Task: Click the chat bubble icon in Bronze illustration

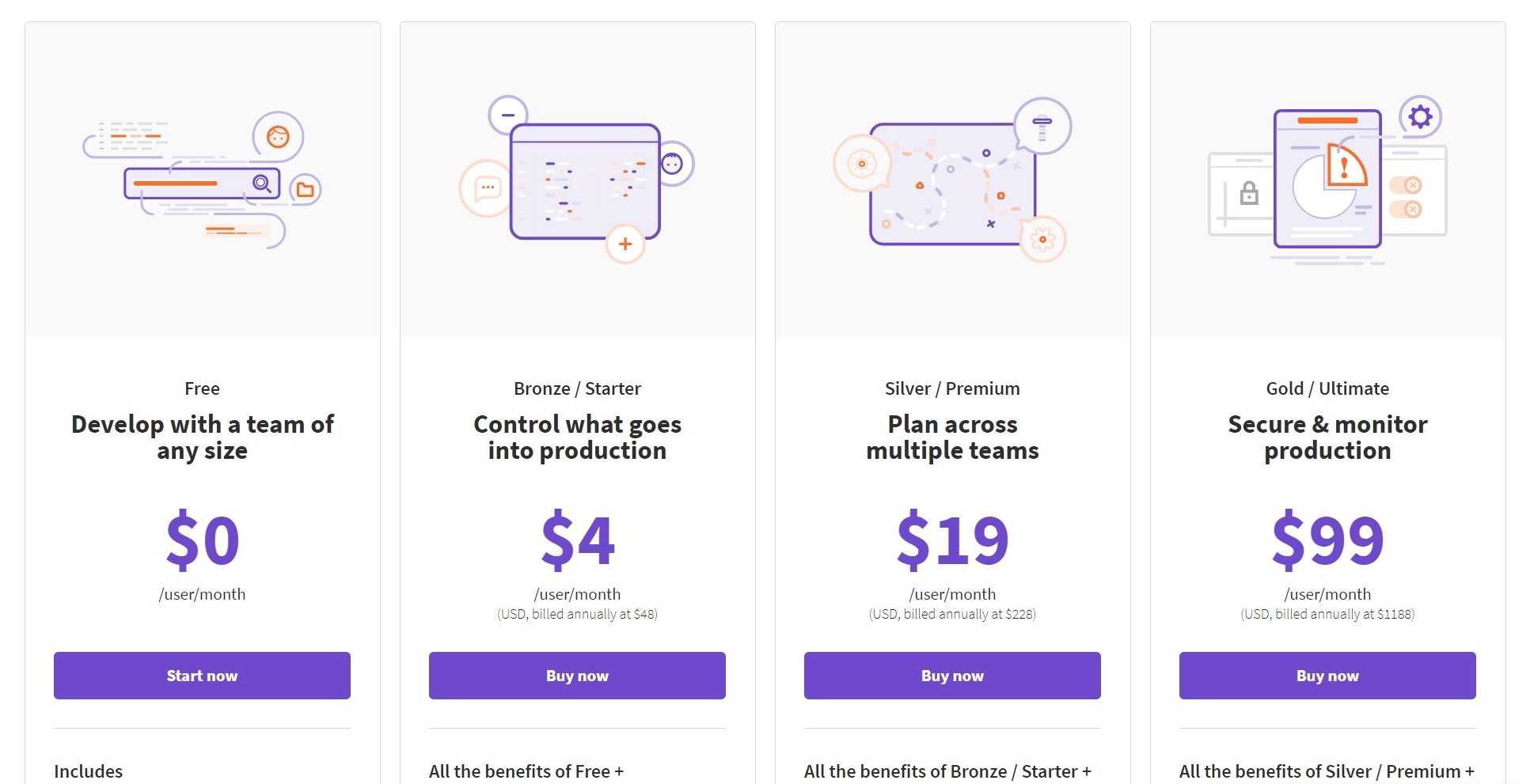Action: 486,188
